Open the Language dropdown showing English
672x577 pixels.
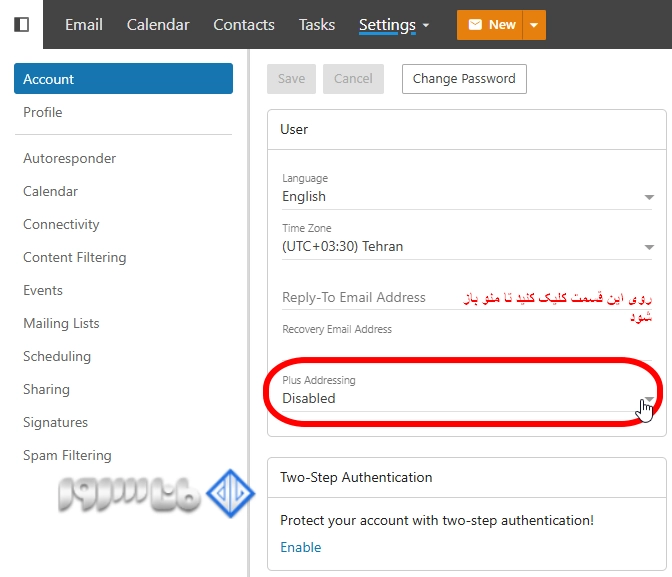467,196
